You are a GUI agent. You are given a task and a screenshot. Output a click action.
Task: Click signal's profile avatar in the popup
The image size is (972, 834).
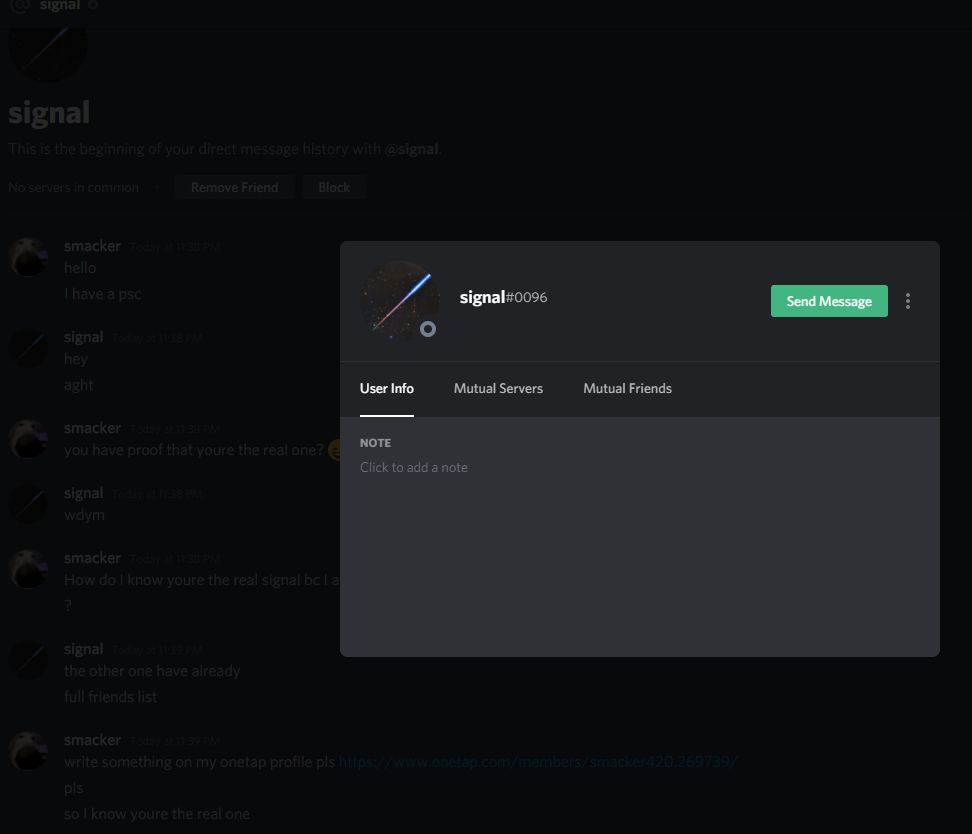tap(400, 300)
